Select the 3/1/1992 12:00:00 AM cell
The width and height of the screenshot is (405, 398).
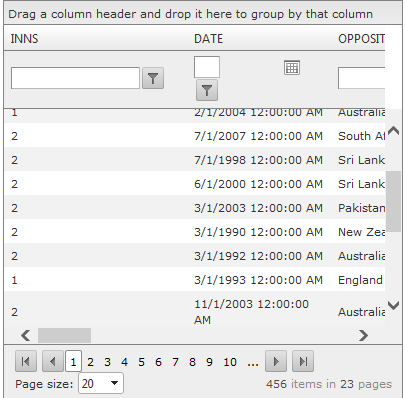(258, 256)
